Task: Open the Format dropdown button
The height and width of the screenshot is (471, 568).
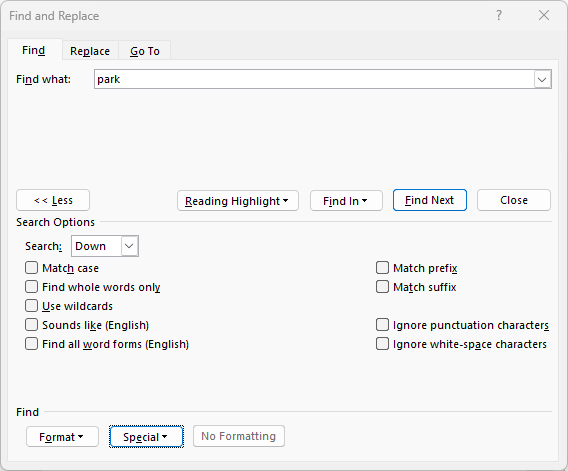Action: coord(62,437)
